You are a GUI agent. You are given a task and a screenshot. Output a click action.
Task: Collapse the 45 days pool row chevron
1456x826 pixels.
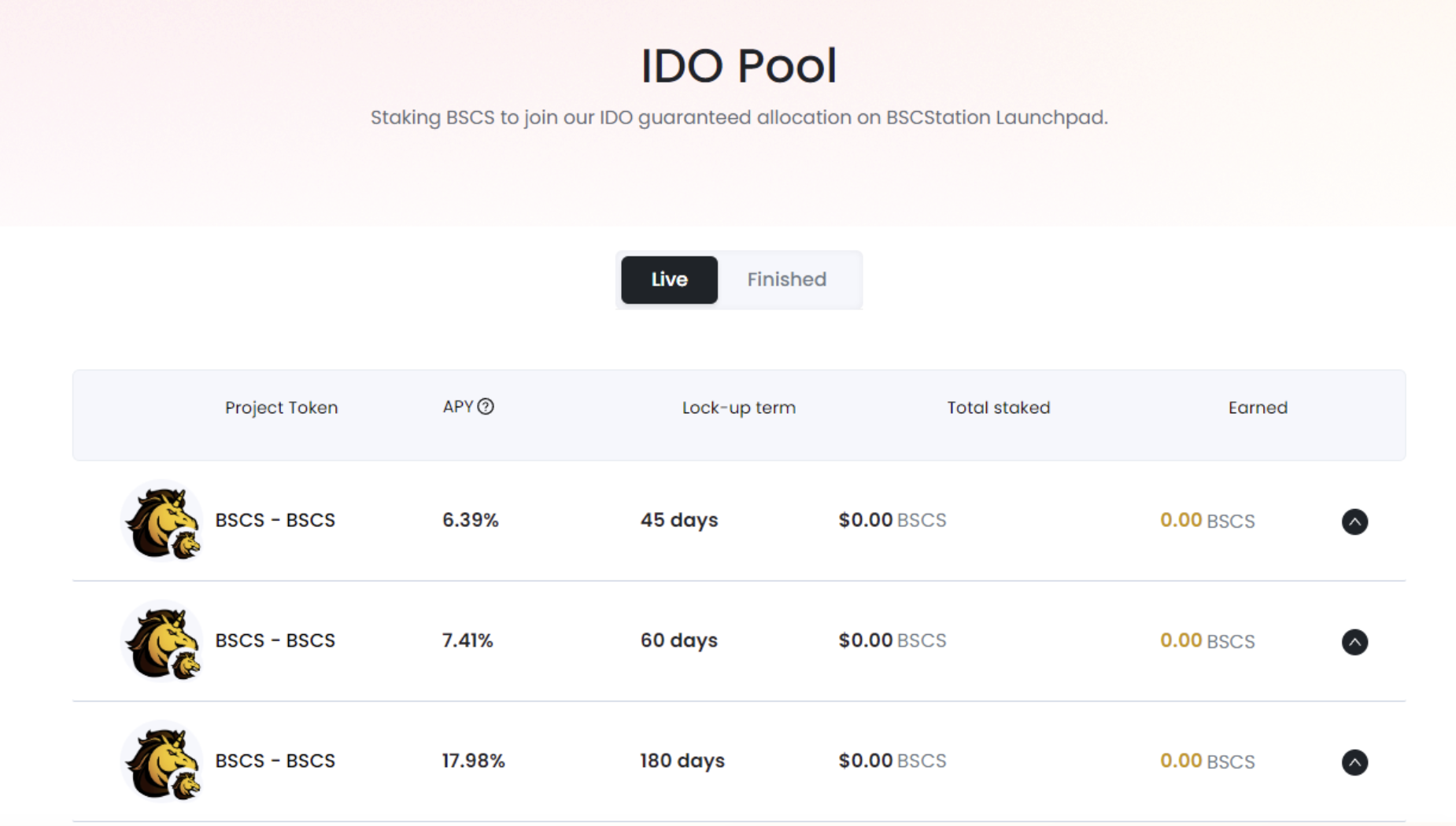pyautogui.click(x=1354, y=522)
